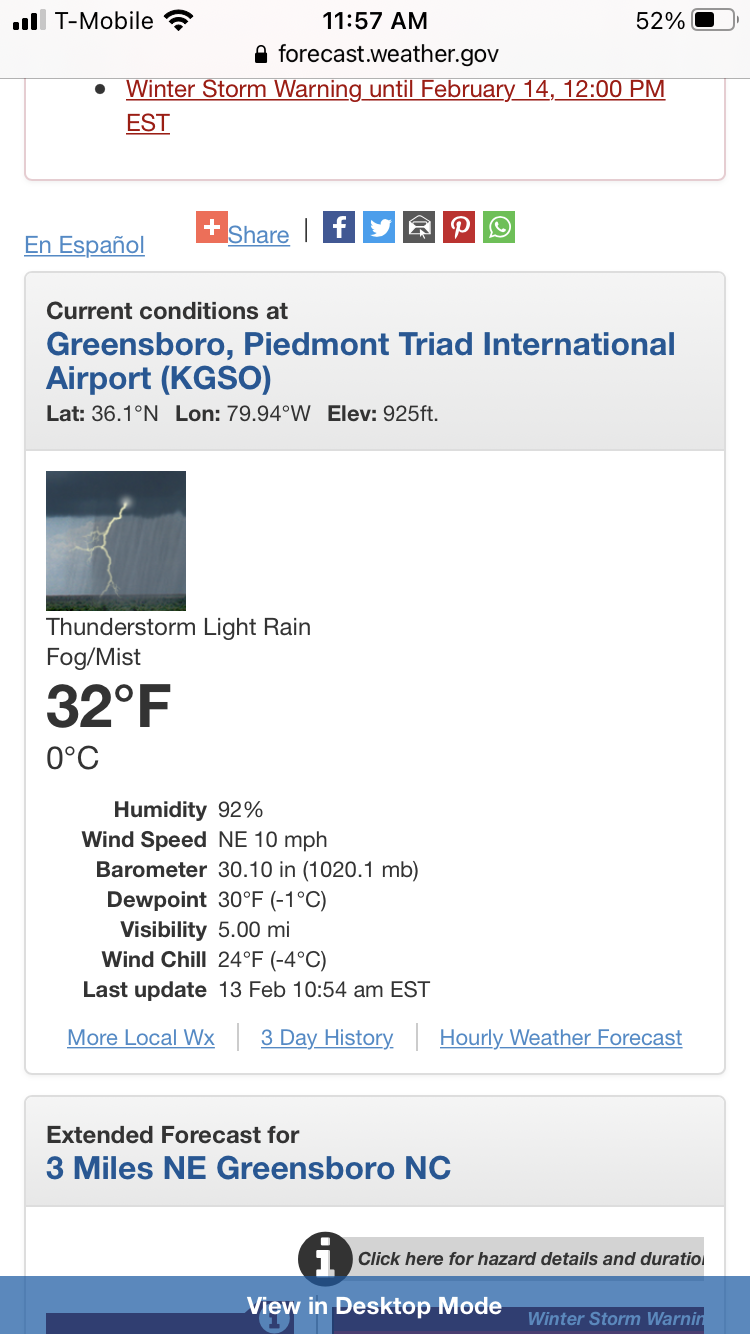This screenshot has width=750, height=1334.
Task: Share the page on Facebook
Action: pyautogui.click(x=339, y=227)
